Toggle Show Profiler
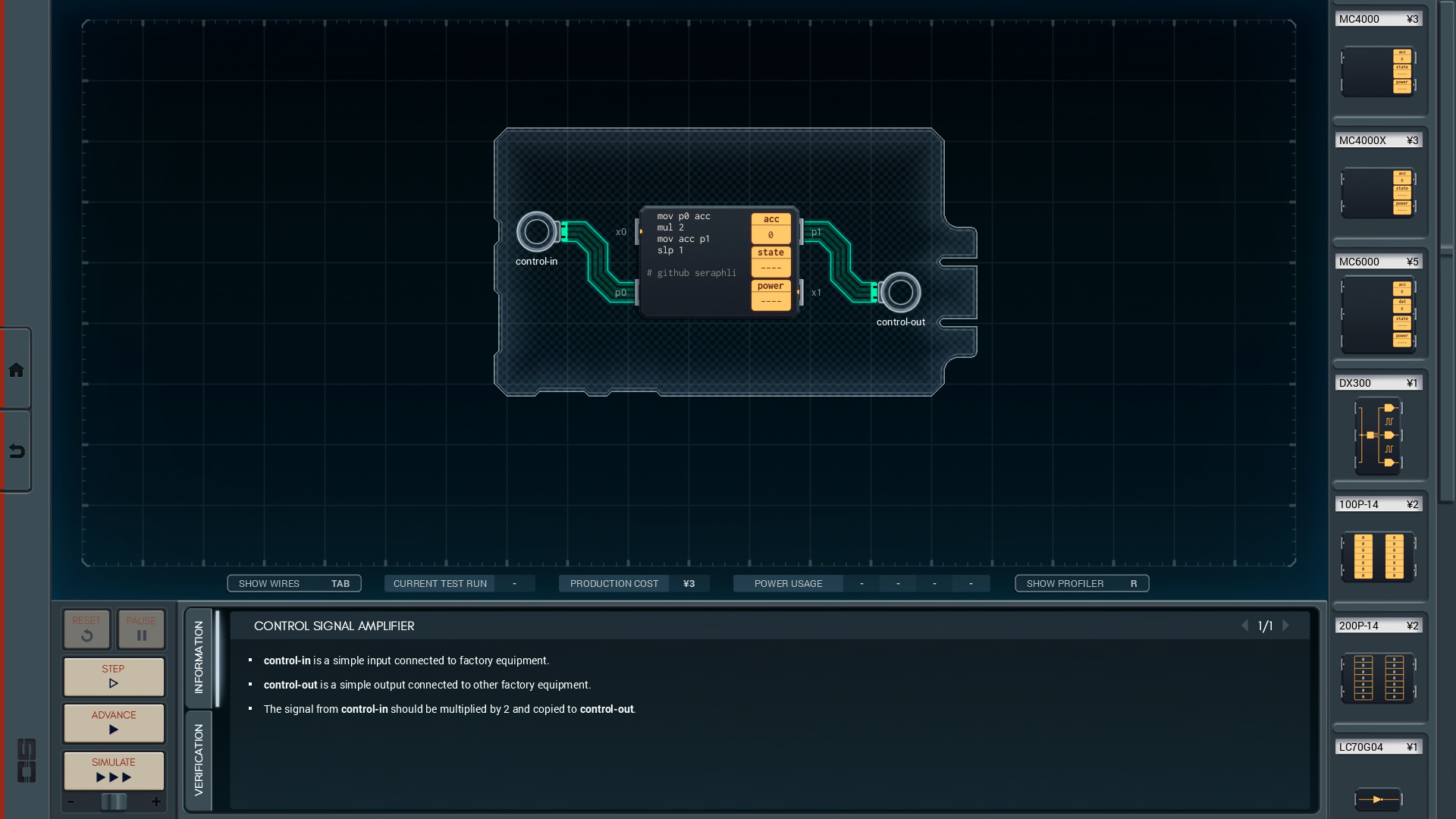 coord(1081,583)
